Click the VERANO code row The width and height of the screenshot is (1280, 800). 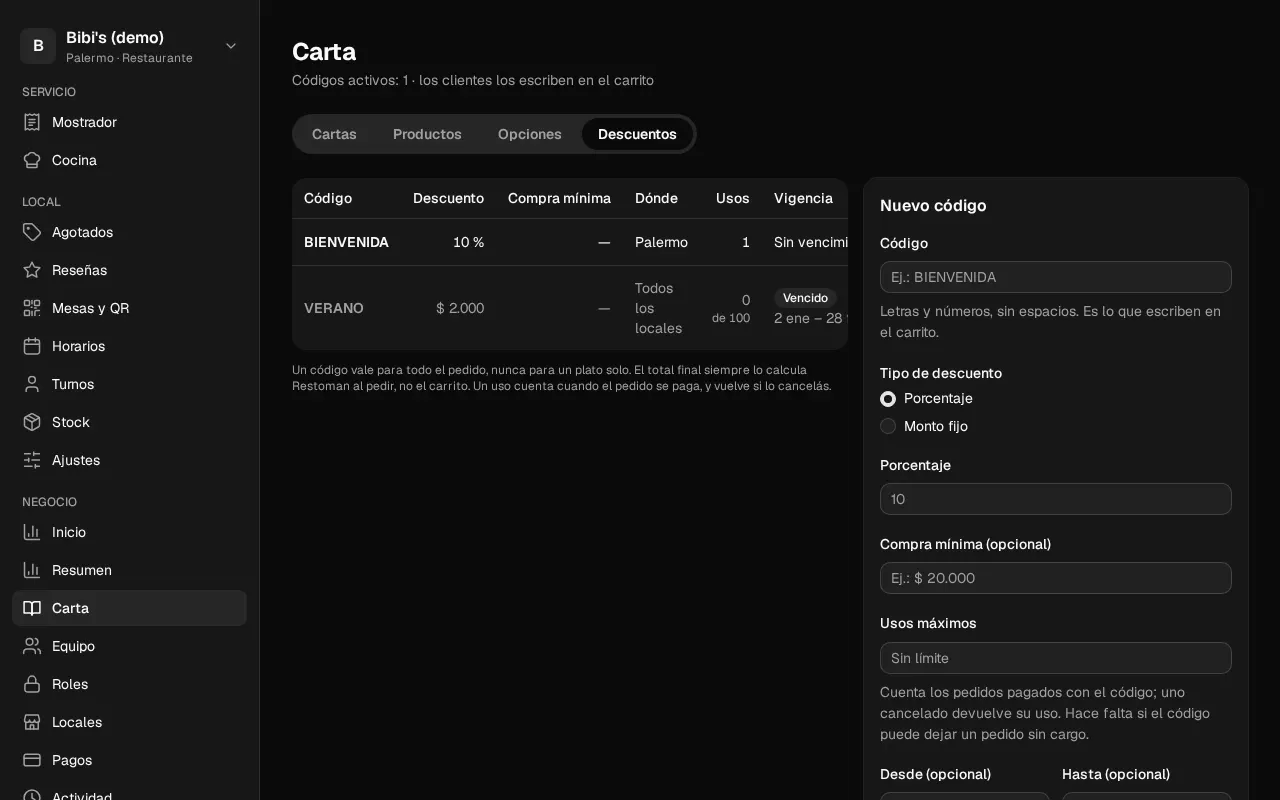pyautogui.click(x=570, y=308)
